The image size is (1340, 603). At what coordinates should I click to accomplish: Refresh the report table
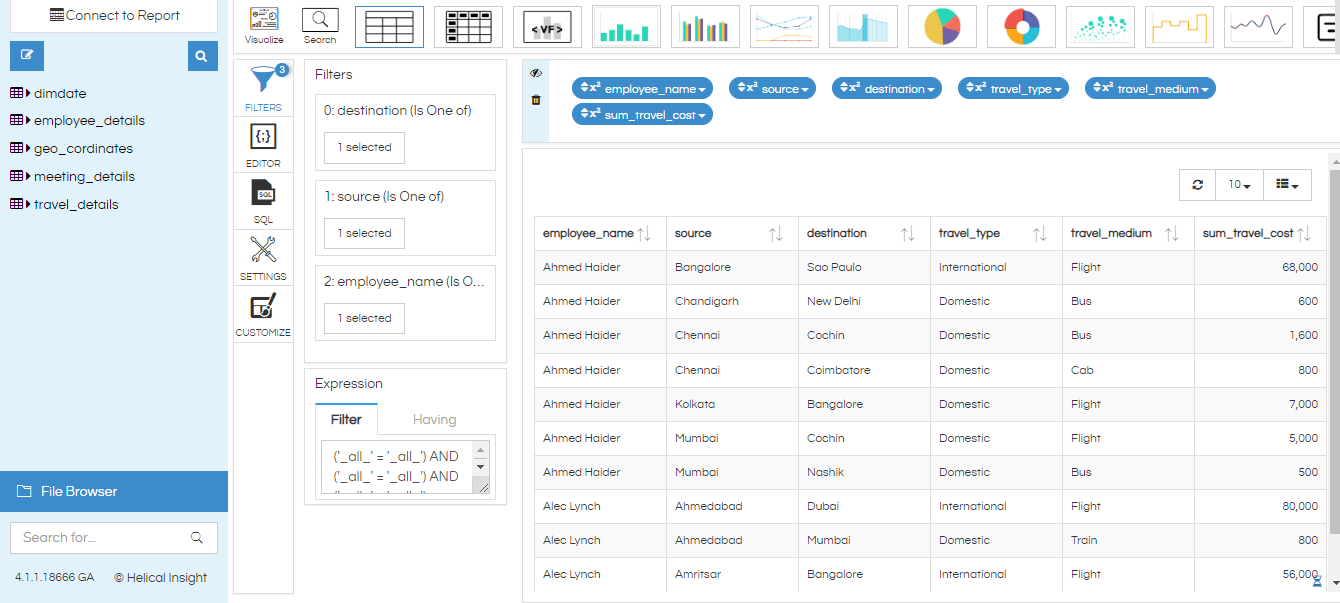1198,185
